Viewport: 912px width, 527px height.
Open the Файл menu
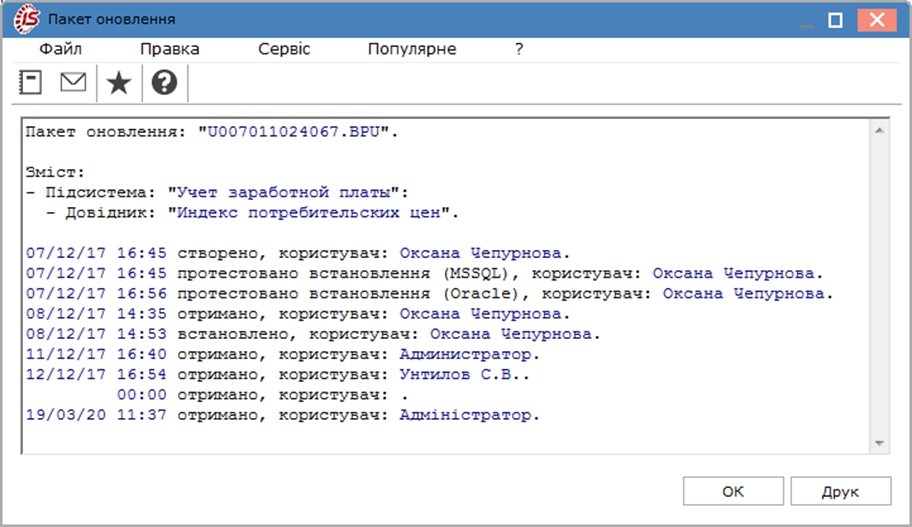click(60, 49)
